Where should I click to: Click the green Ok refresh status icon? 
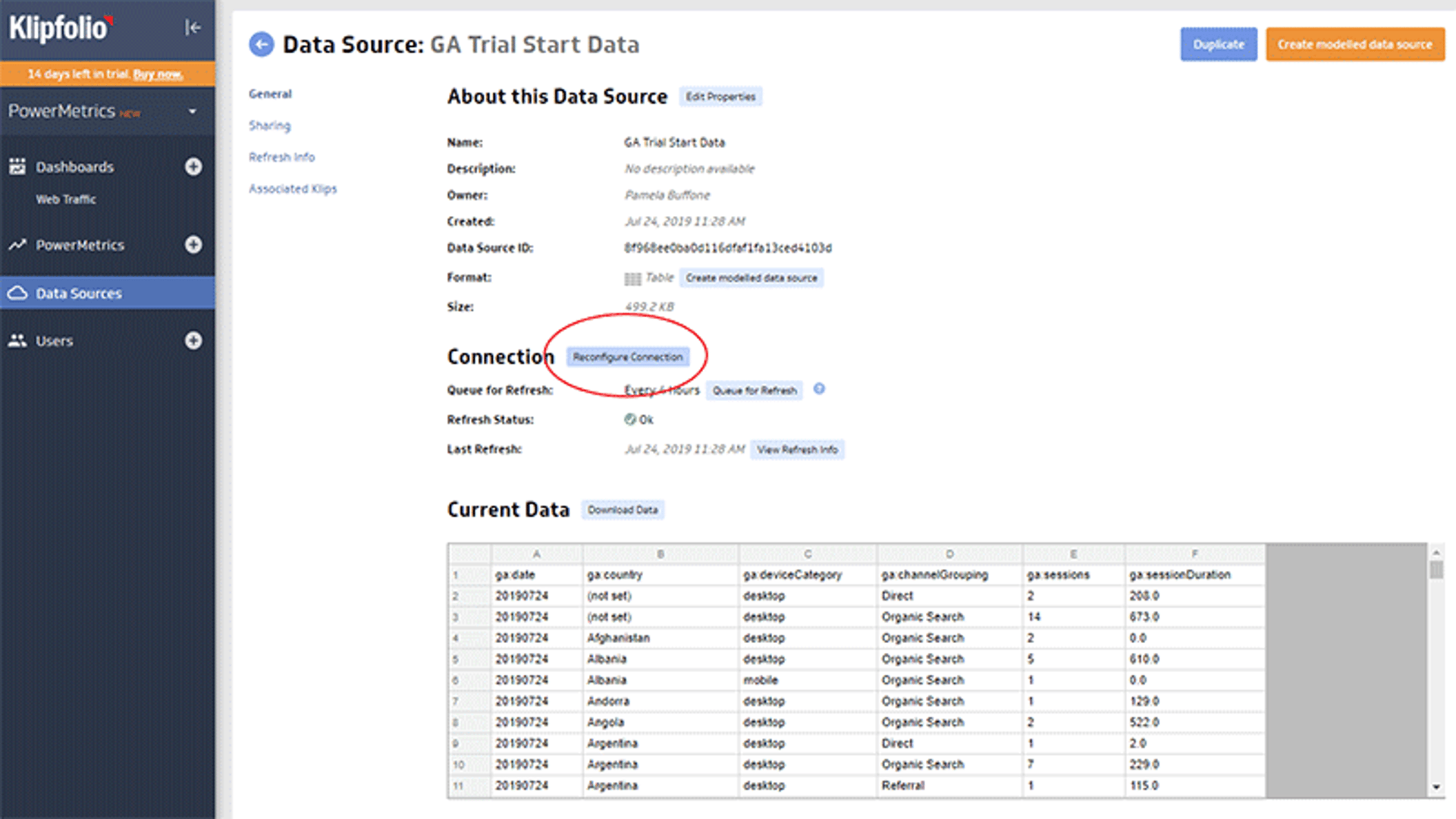pos(630,419)
